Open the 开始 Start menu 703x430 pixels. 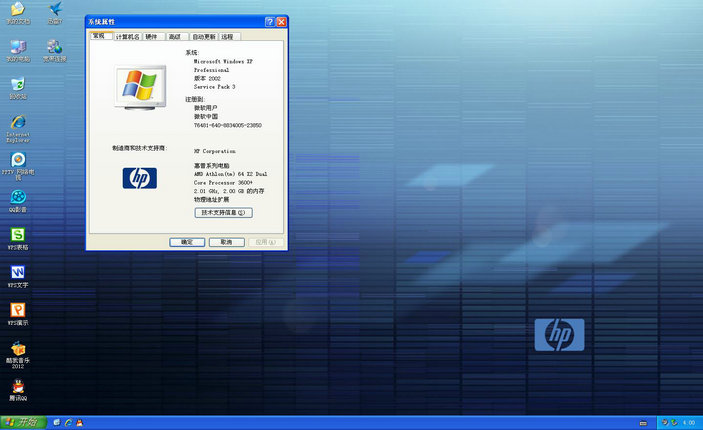(22, 422)
